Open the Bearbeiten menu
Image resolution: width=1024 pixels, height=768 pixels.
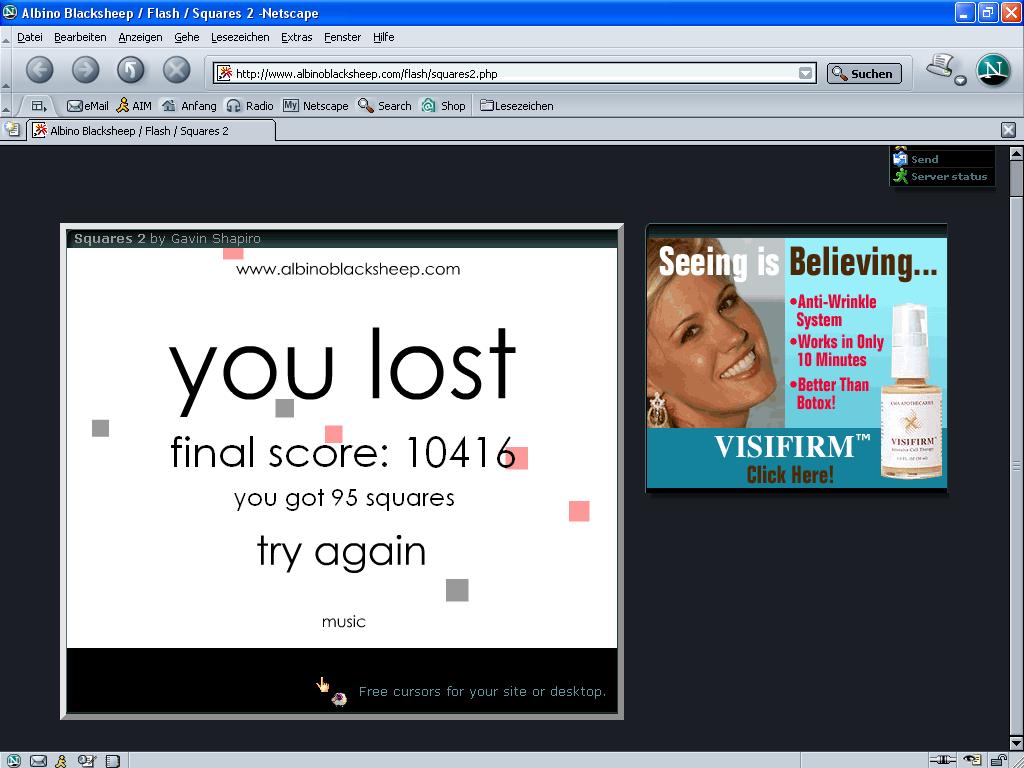click(80, 37)
